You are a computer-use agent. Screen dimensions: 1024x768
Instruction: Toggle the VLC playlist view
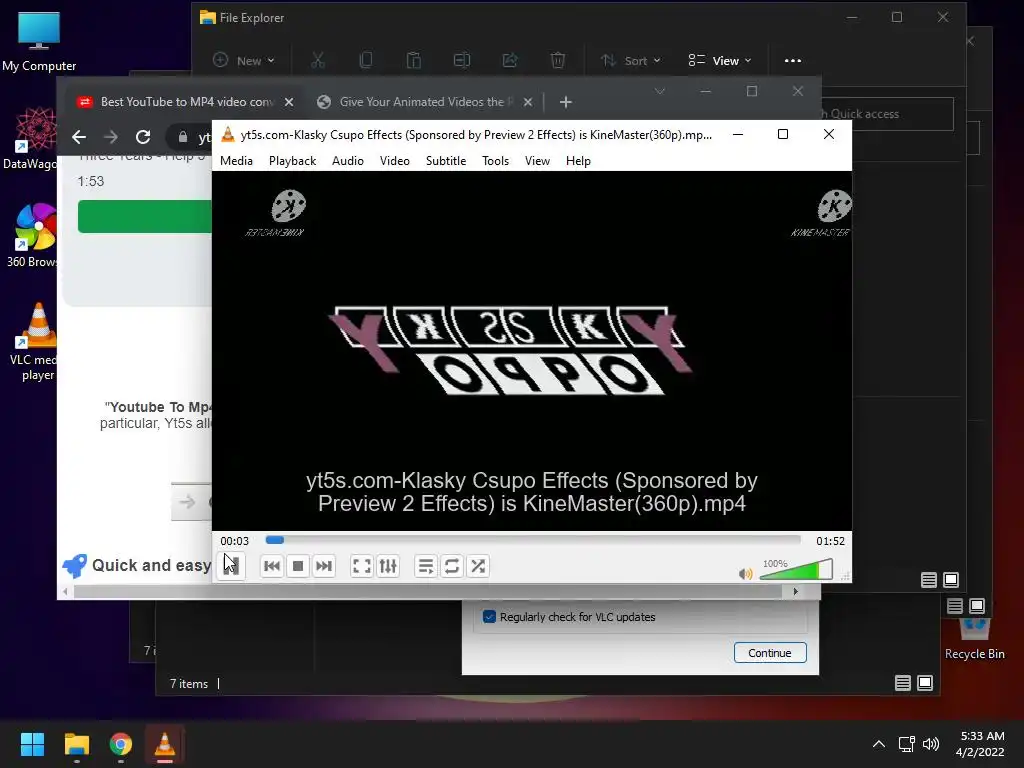(425, 566)
